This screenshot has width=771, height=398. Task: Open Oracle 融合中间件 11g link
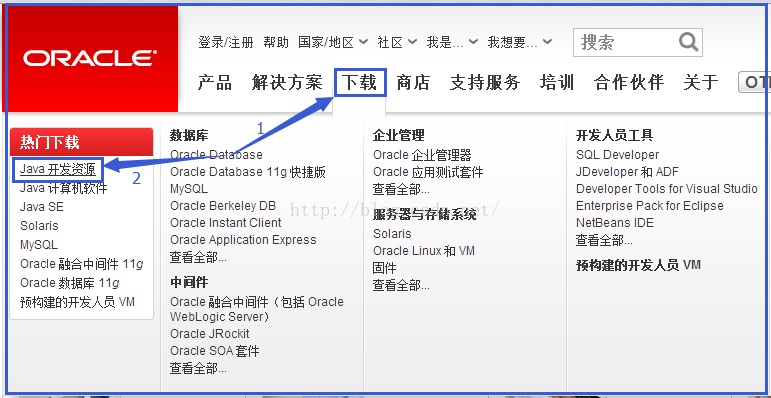[x=82, y=264]
